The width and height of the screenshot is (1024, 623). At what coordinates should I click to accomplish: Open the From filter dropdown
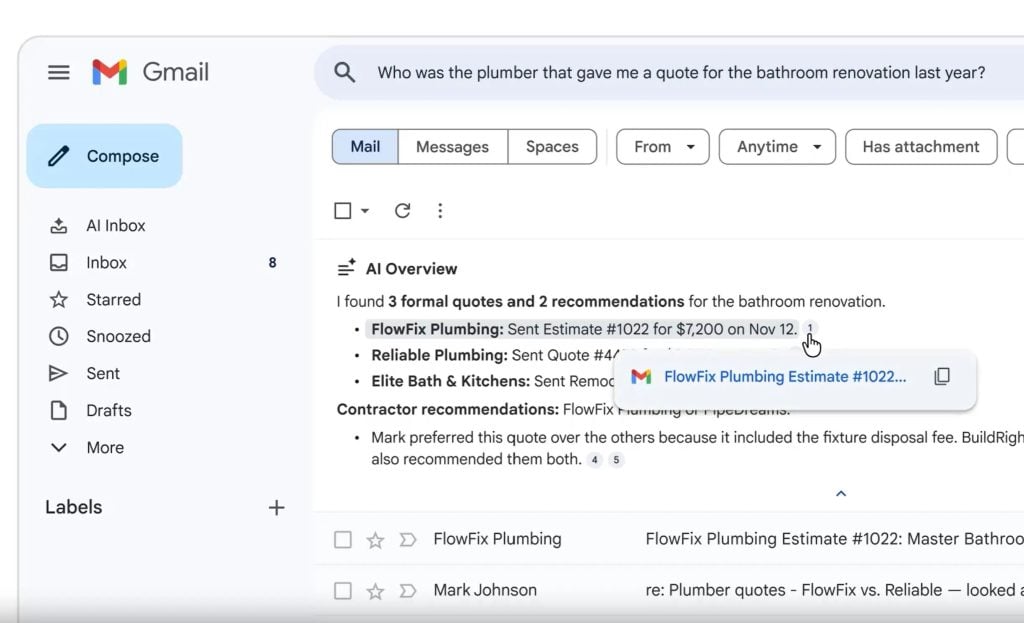point(662,146)
